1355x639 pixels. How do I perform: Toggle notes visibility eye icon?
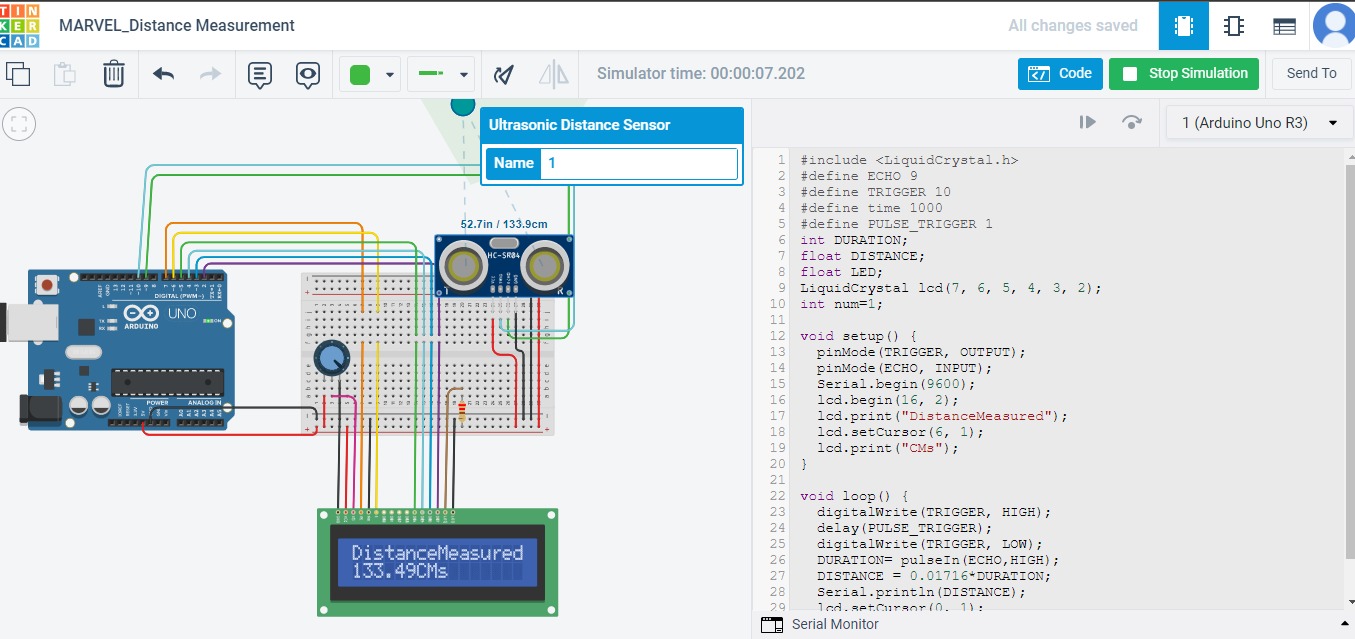pyautogui.click(x=308, y=75)
